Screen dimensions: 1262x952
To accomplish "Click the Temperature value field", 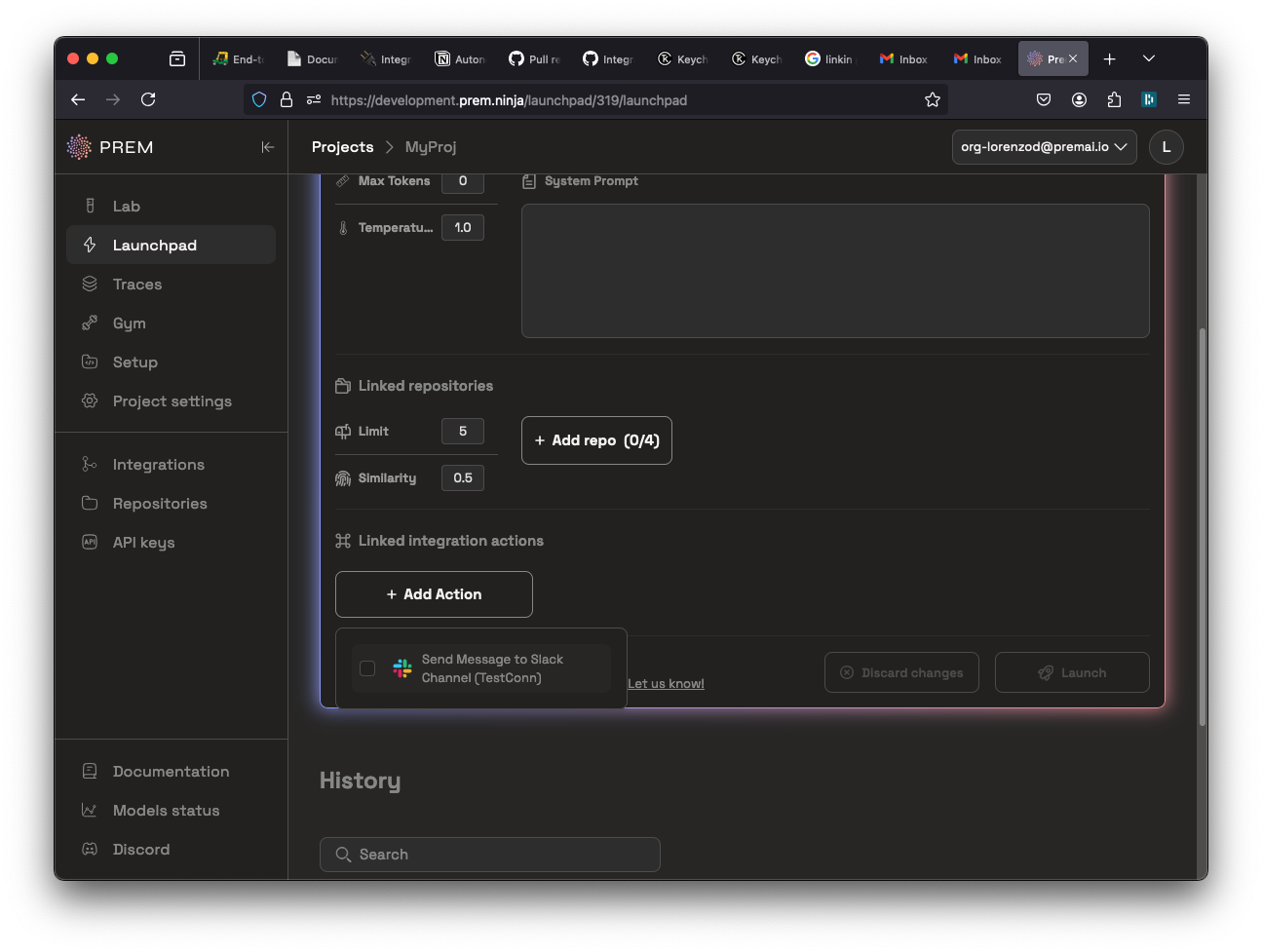I will (x=463, y=227).
